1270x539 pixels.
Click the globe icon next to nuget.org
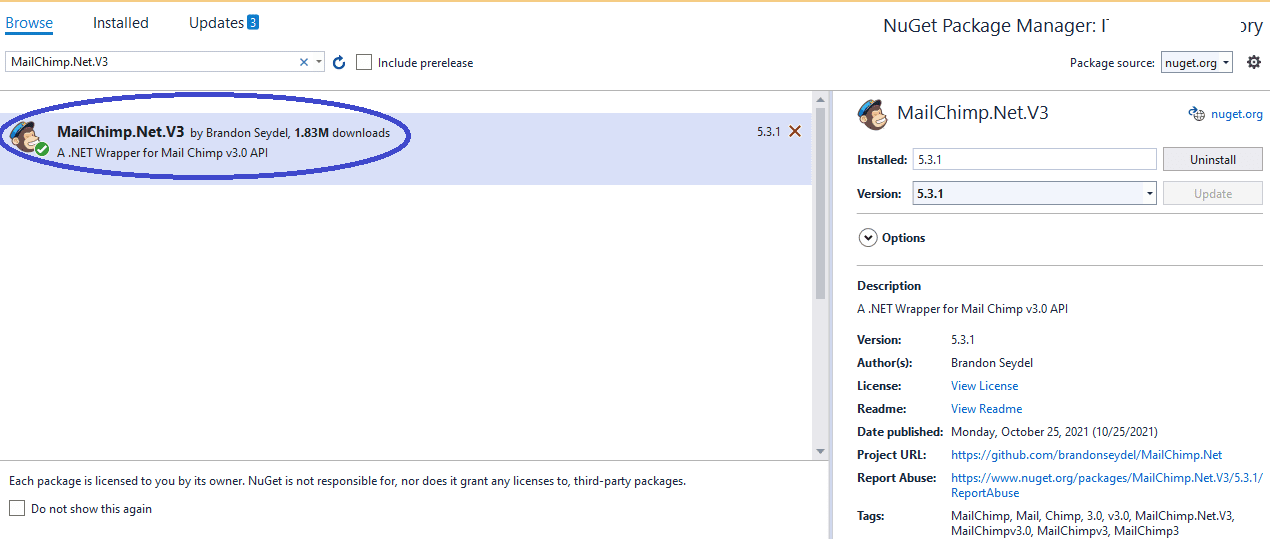click(1196, 114)
